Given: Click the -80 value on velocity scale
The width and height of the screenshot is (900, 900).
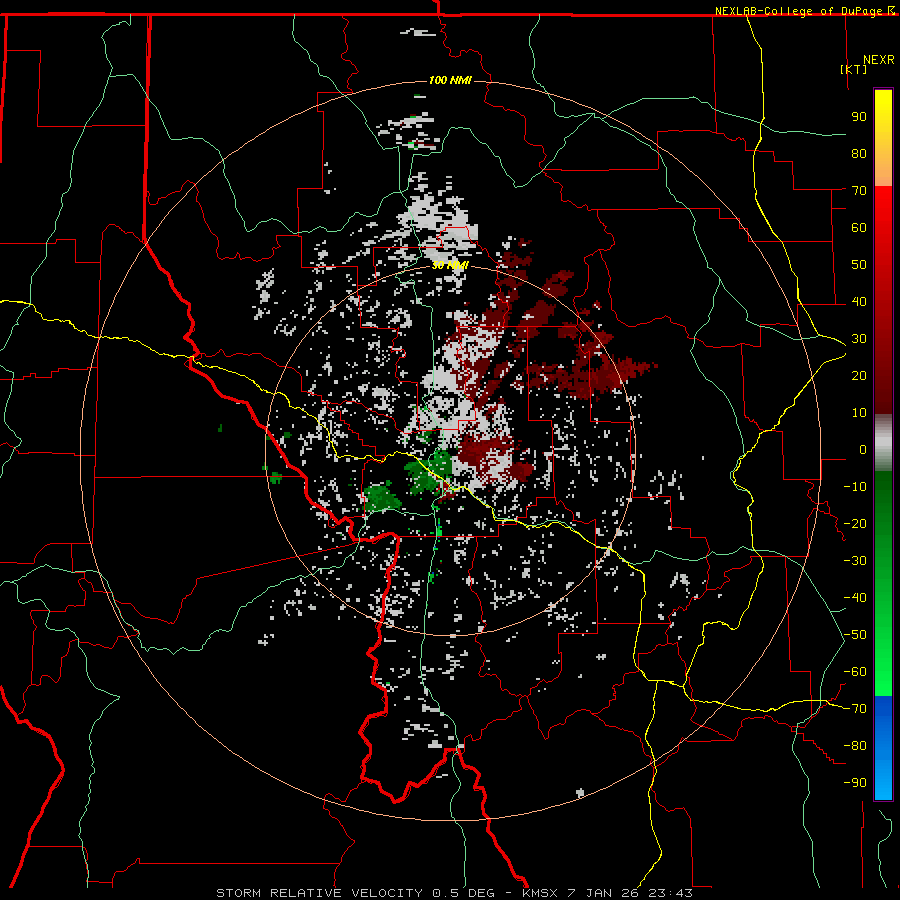Looking at the screenshot, I should coord(855,746).
